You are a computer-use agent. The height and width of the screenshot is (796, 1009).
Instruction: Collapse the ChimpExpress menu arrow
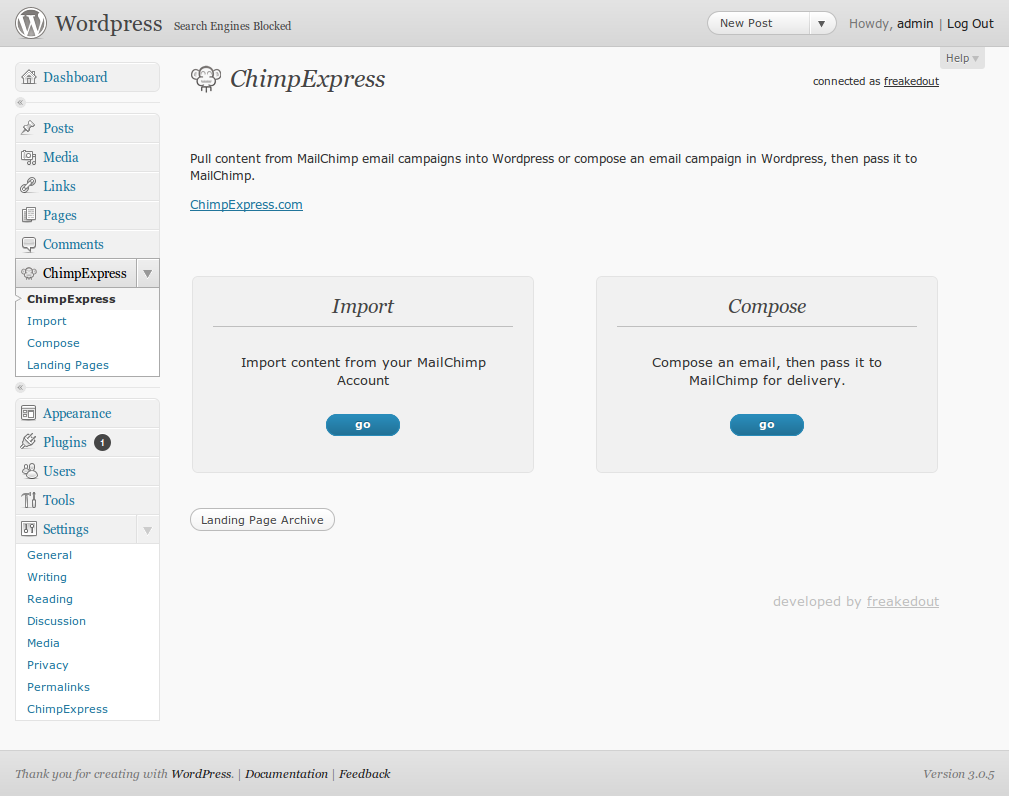(147, 273)
